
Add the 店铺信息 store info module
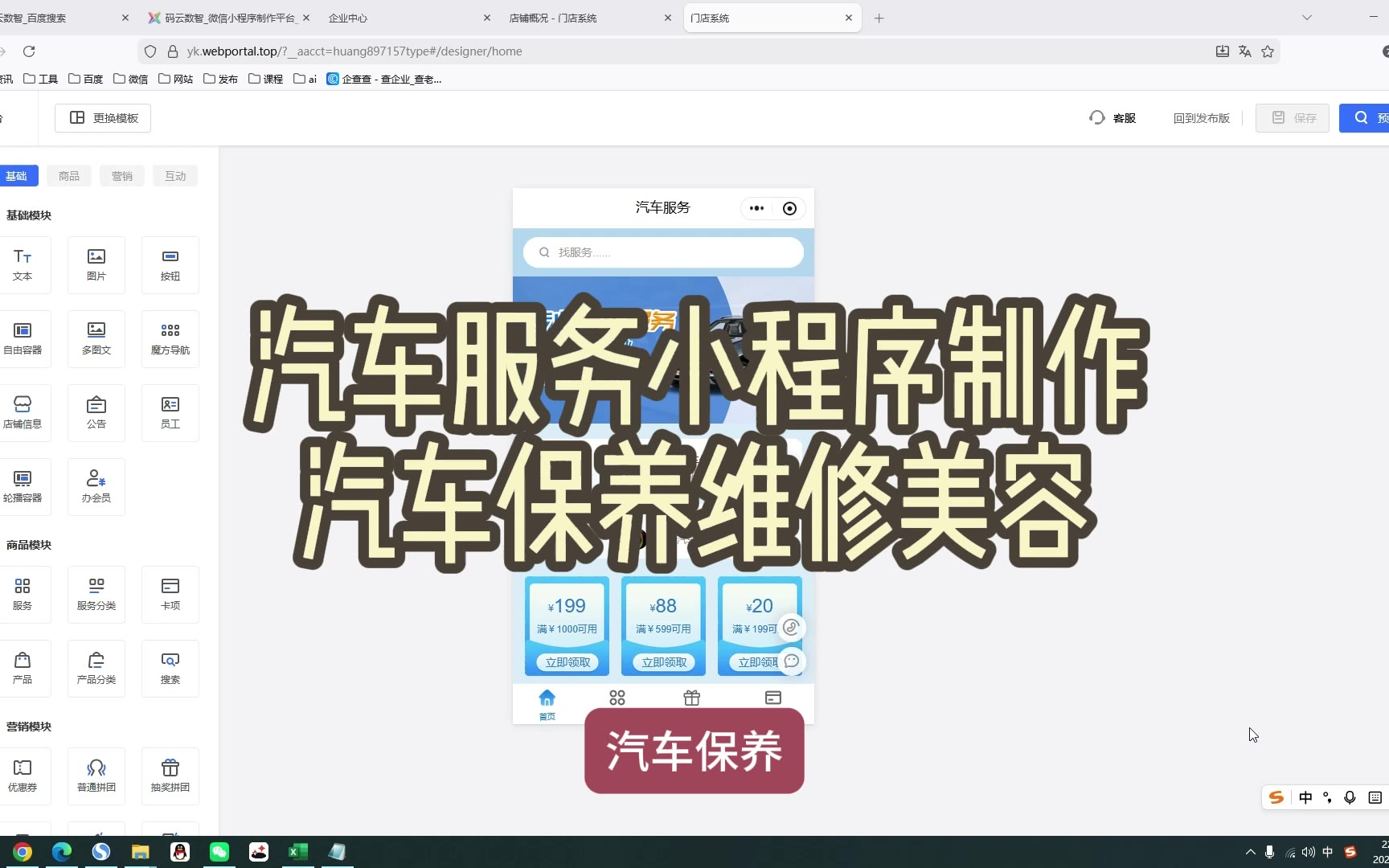(23, 412)
